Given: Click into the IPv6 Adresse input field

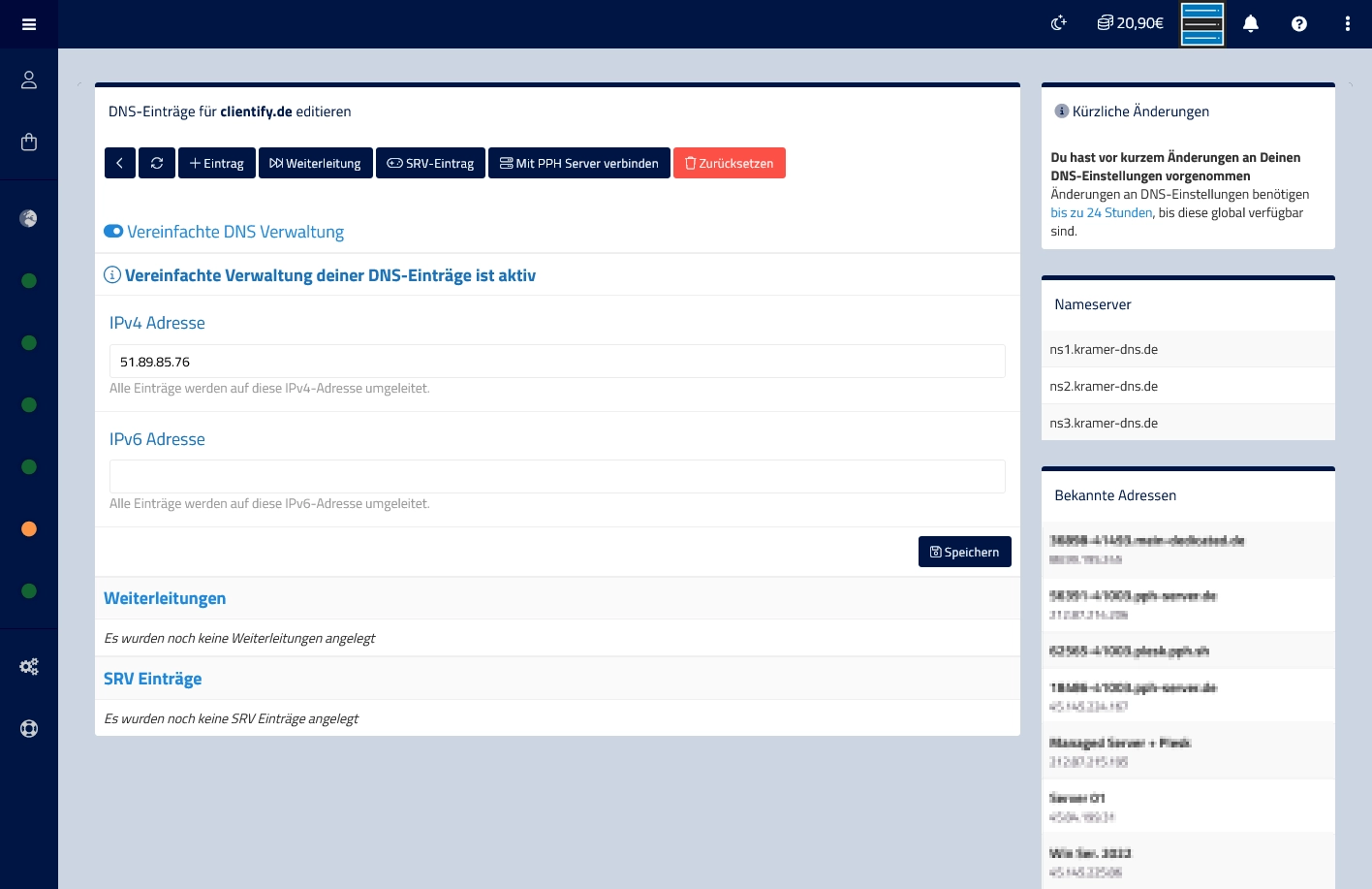Looking at the screenshot, I should pyautogui.click(x=557, y=476).
